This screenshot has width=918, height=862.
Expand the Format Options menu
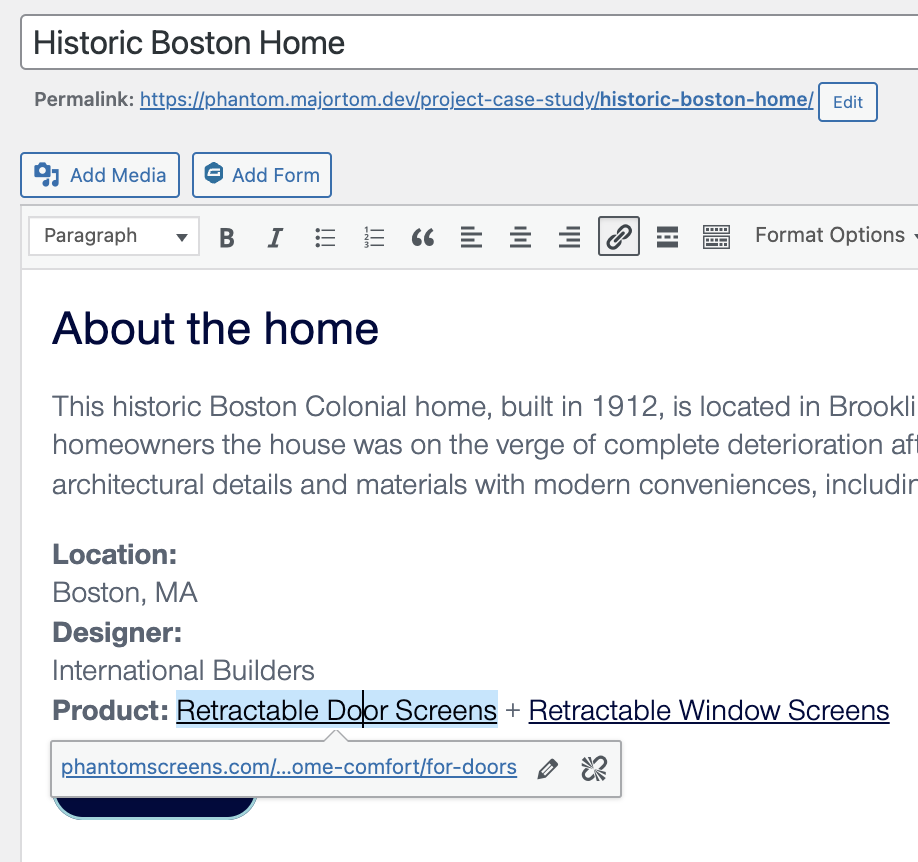834,236
